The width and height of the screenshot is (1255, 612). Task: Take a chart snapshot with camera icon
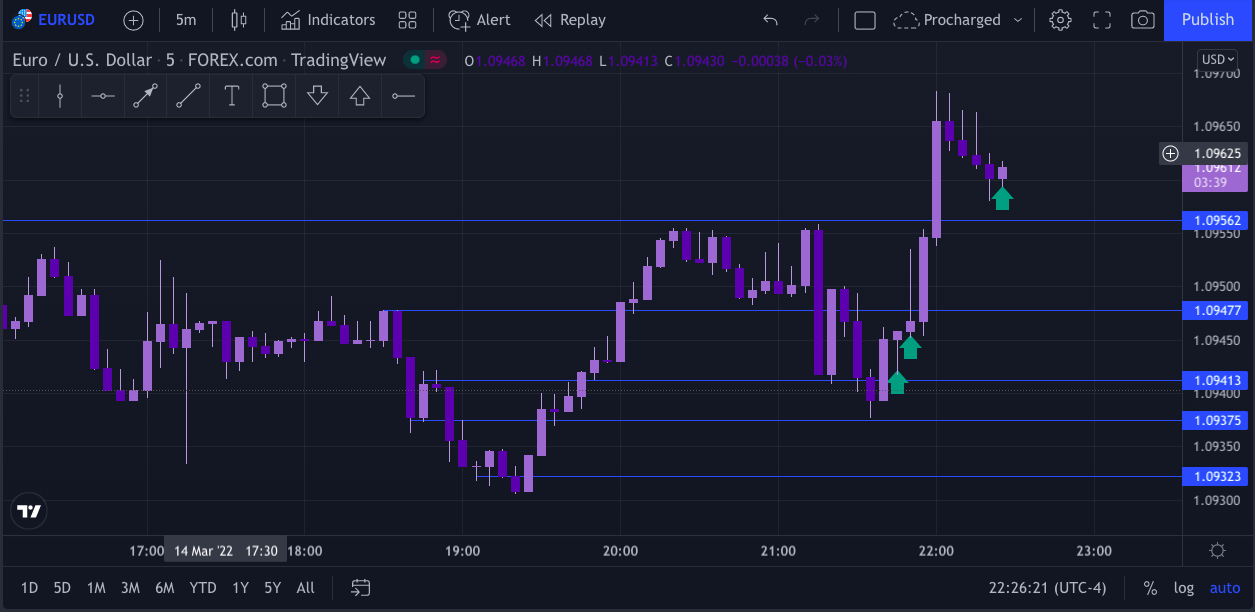point(1142,20)
